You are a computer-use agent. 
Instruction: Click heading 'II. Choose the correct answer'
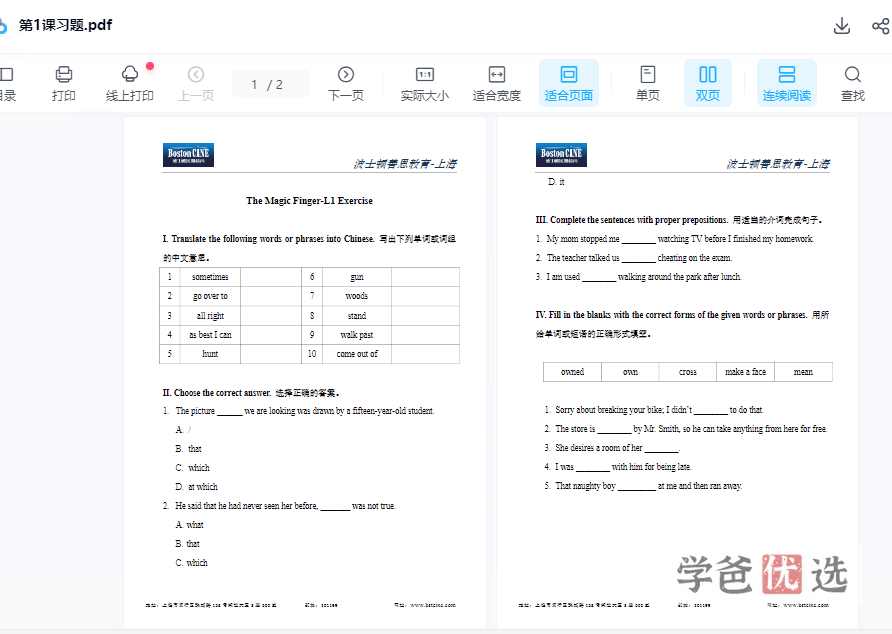[x=217, y=393]
